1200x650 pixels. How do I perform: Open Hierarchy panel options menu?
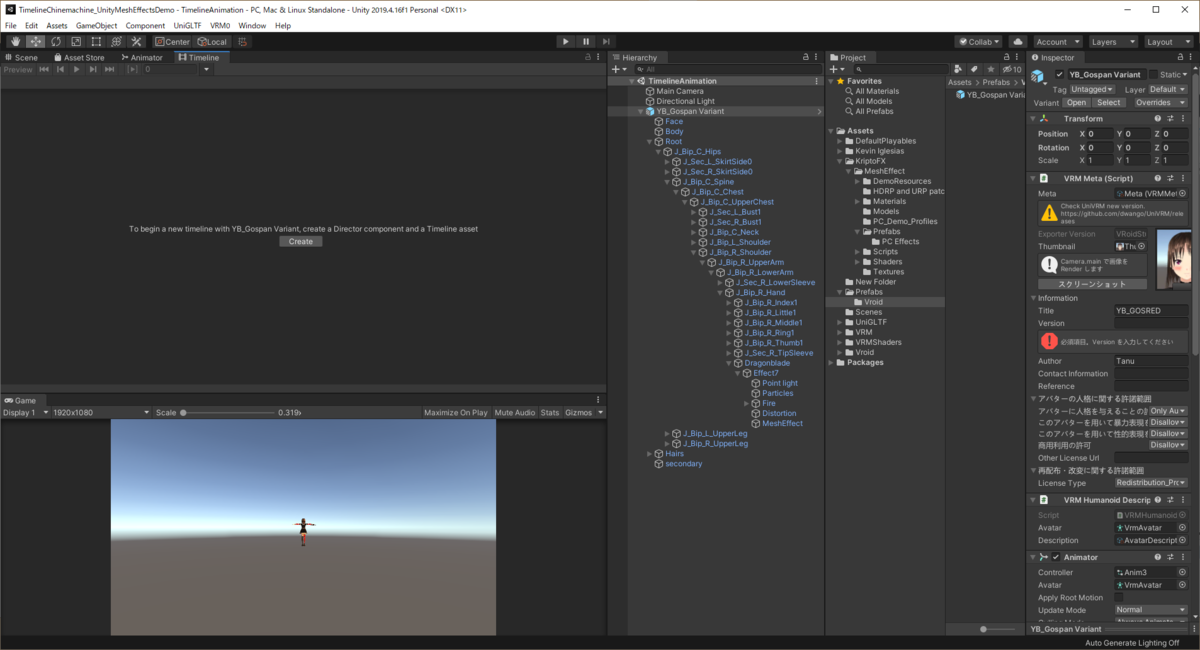818,58
